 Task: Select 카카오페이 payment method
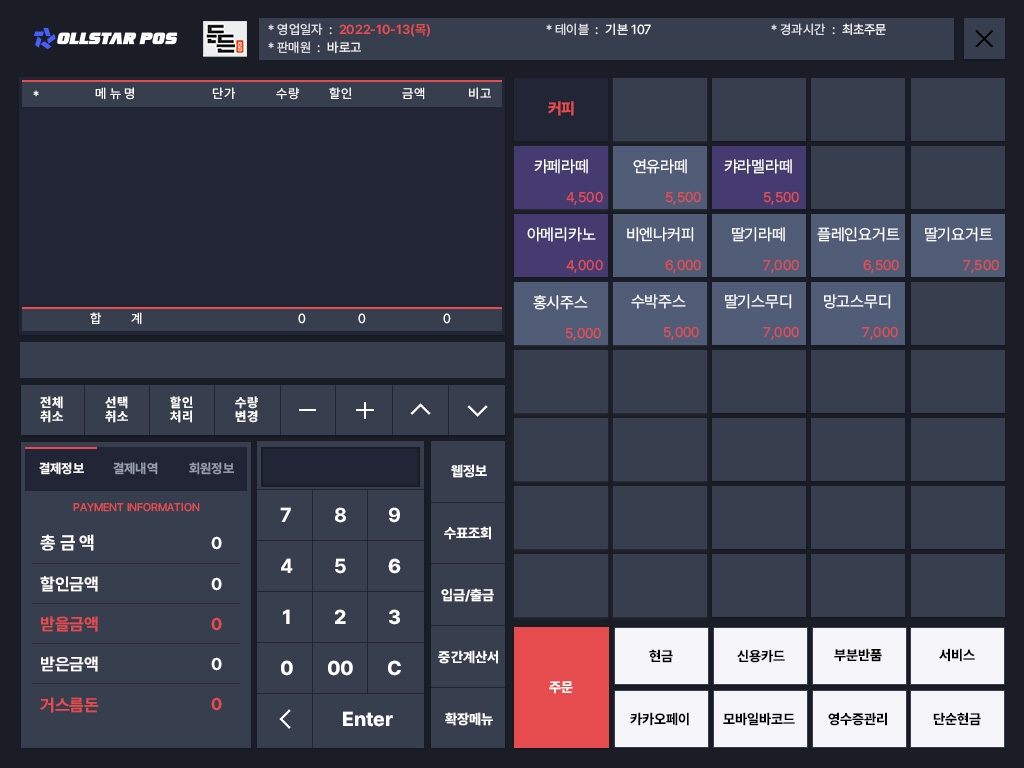coord(660,718)
